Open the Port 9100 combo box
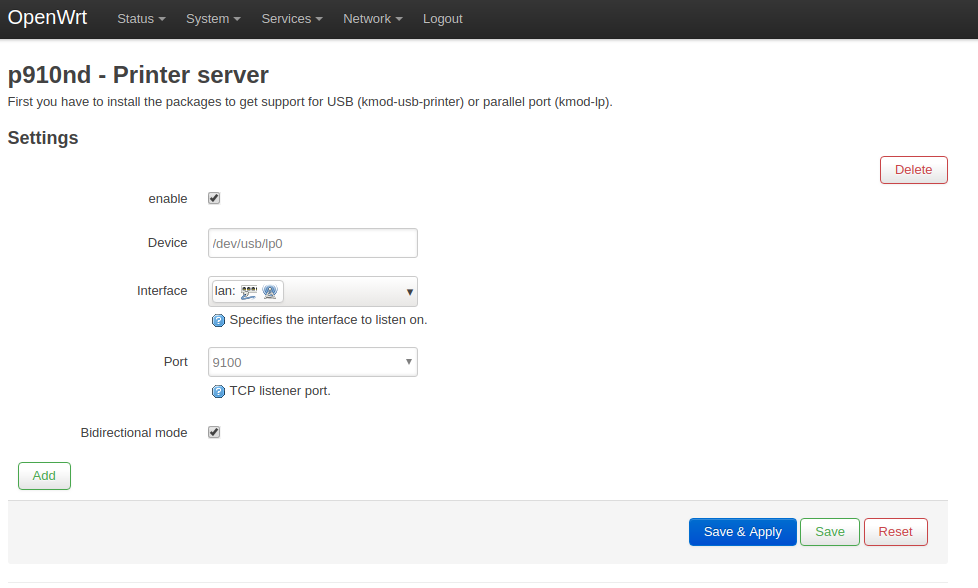 pos(312,362)
